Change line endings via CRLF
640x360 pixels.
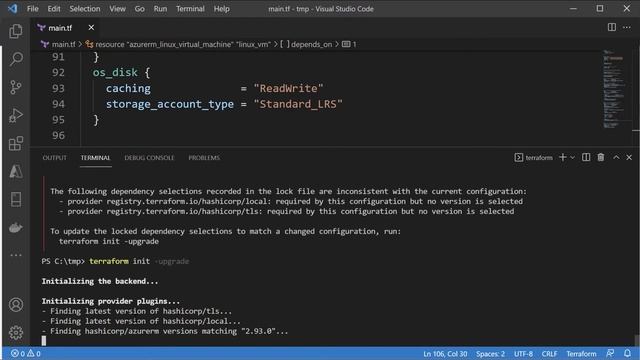click(549, 353)
